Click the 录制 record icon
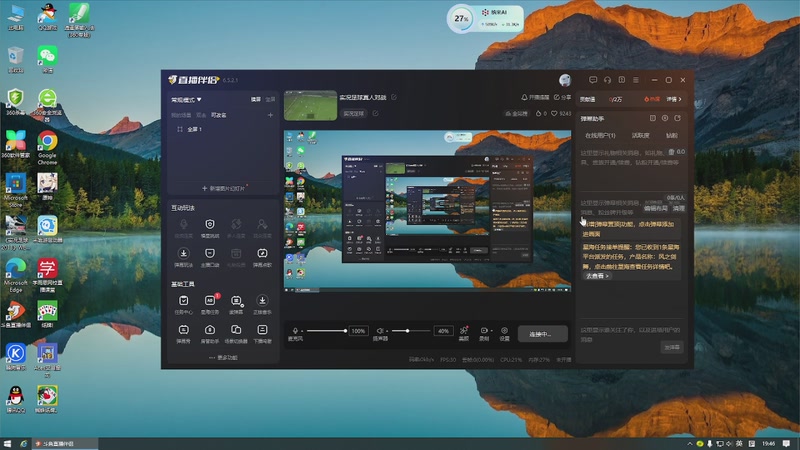This screenshot has height=450, width=800. point(484,333)
